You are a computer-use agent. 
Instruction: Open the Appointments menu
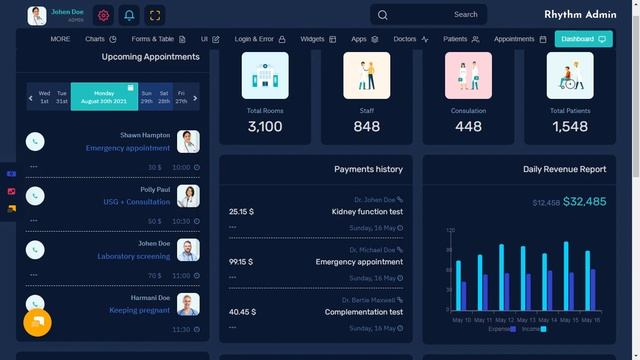tap(520, 39)
